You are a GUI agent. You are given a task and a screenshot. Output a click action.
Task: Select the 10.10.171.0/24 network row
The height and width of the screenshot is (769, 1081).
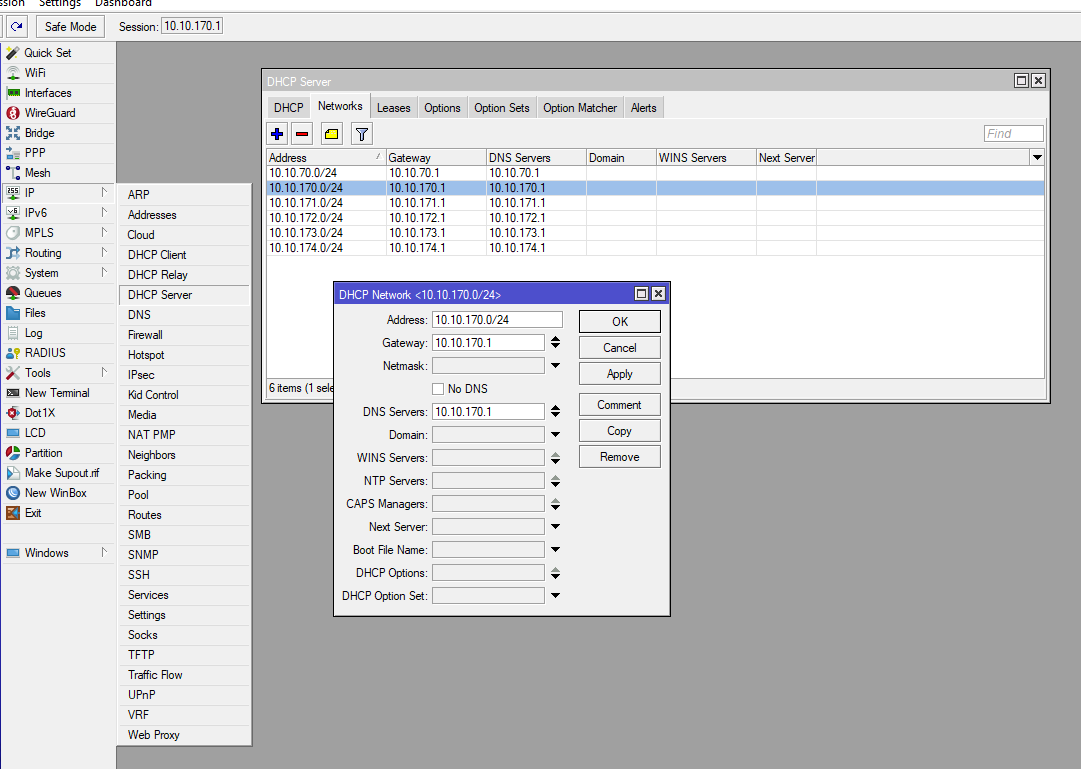coord(655,203)
